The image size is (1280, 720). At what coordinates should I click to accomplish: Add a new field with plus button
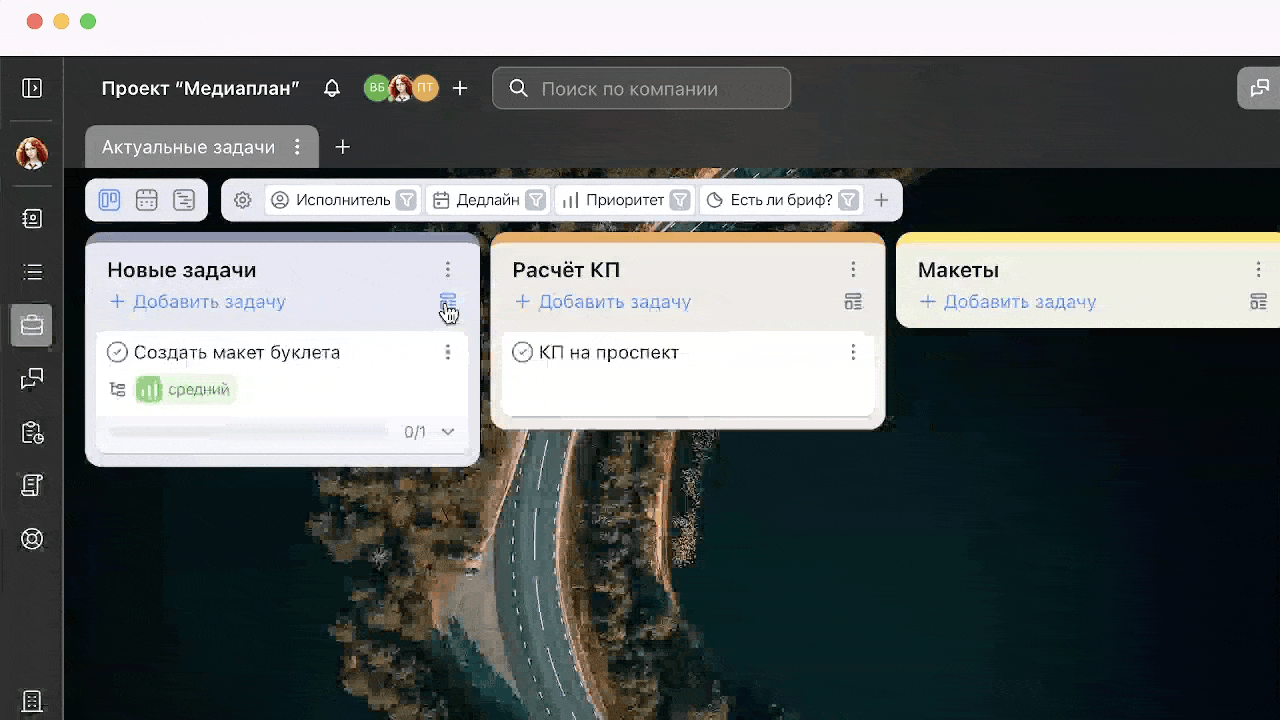click(881, 200)
